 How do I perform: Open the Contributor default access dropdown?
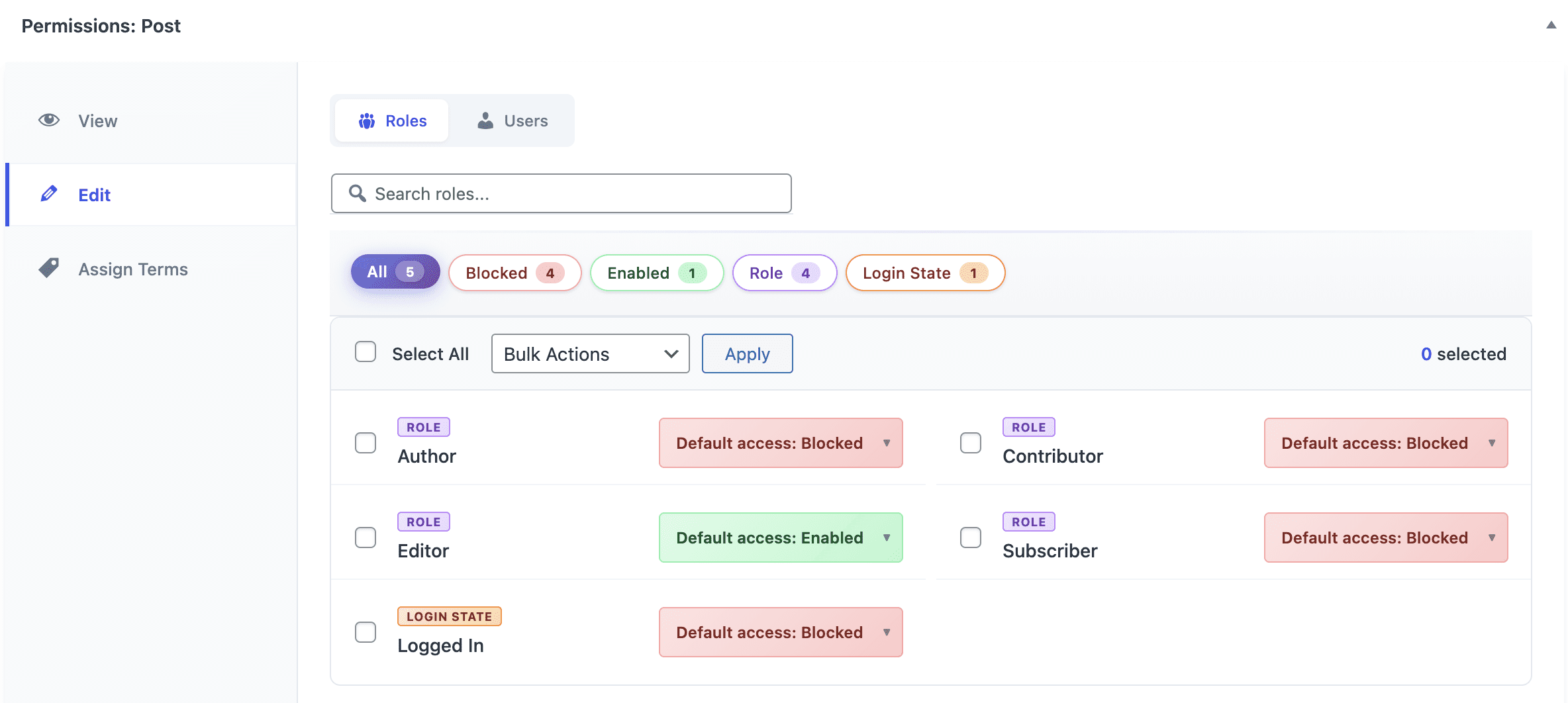click(x=1385, y=443)
